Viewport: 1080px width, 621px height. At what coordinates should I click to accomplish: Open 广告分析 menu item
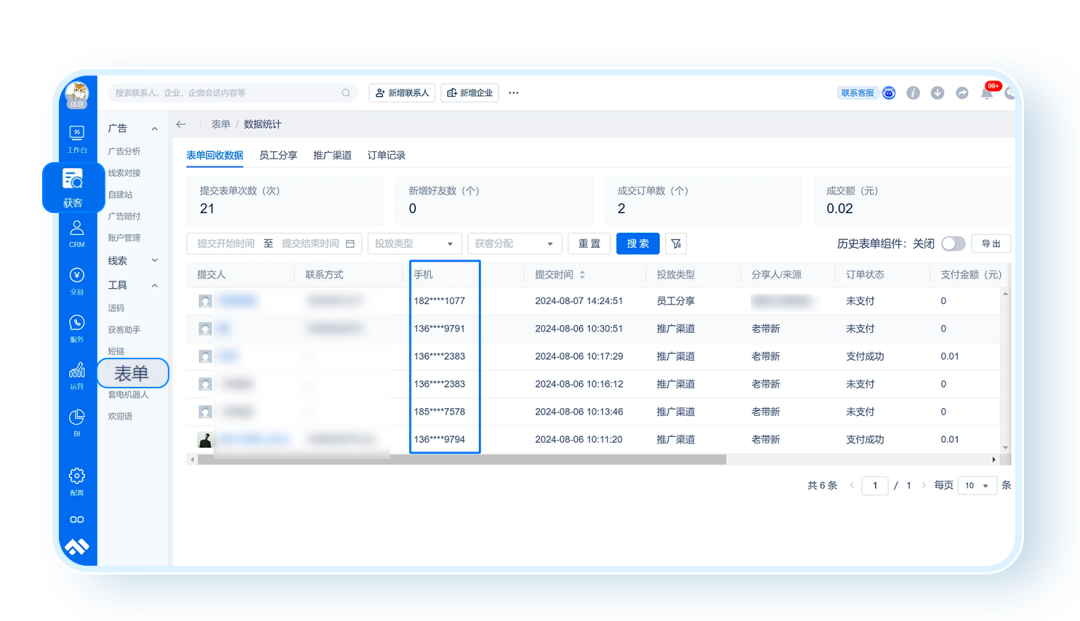(124, 151)
